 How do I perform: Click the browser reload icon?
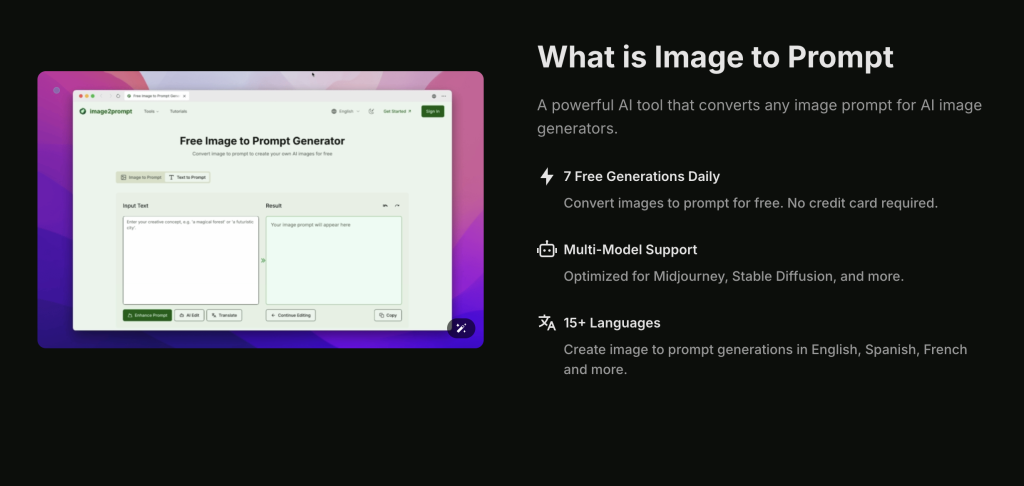click(118, 95)
